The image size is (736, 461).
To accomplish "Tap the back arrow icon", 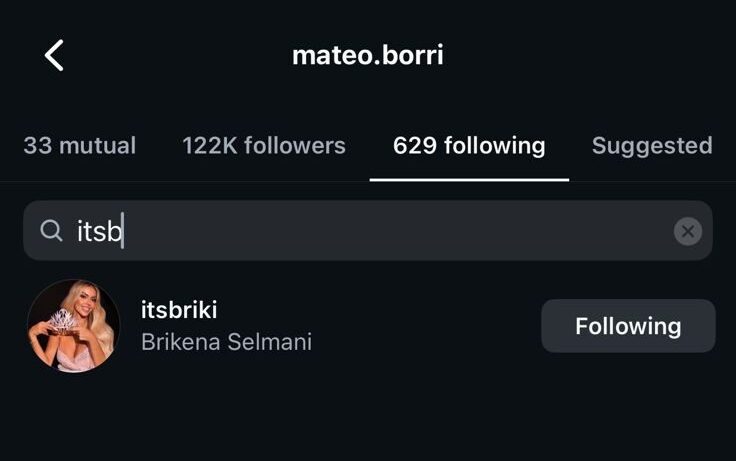I will (54, 55).
